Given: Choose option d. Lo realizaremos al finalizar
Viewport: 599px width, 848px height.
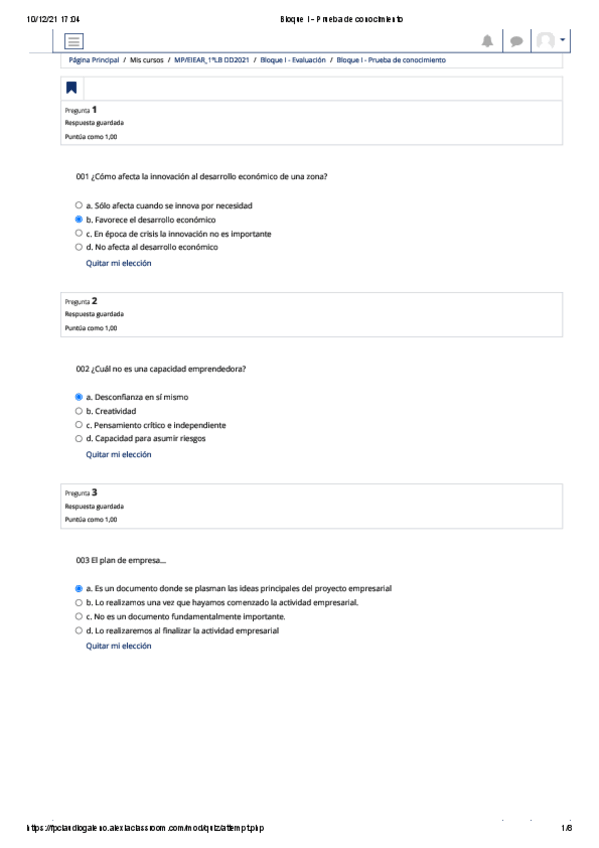Looking at the screenshot, I should pyautogui.click(x=79, y=631).
